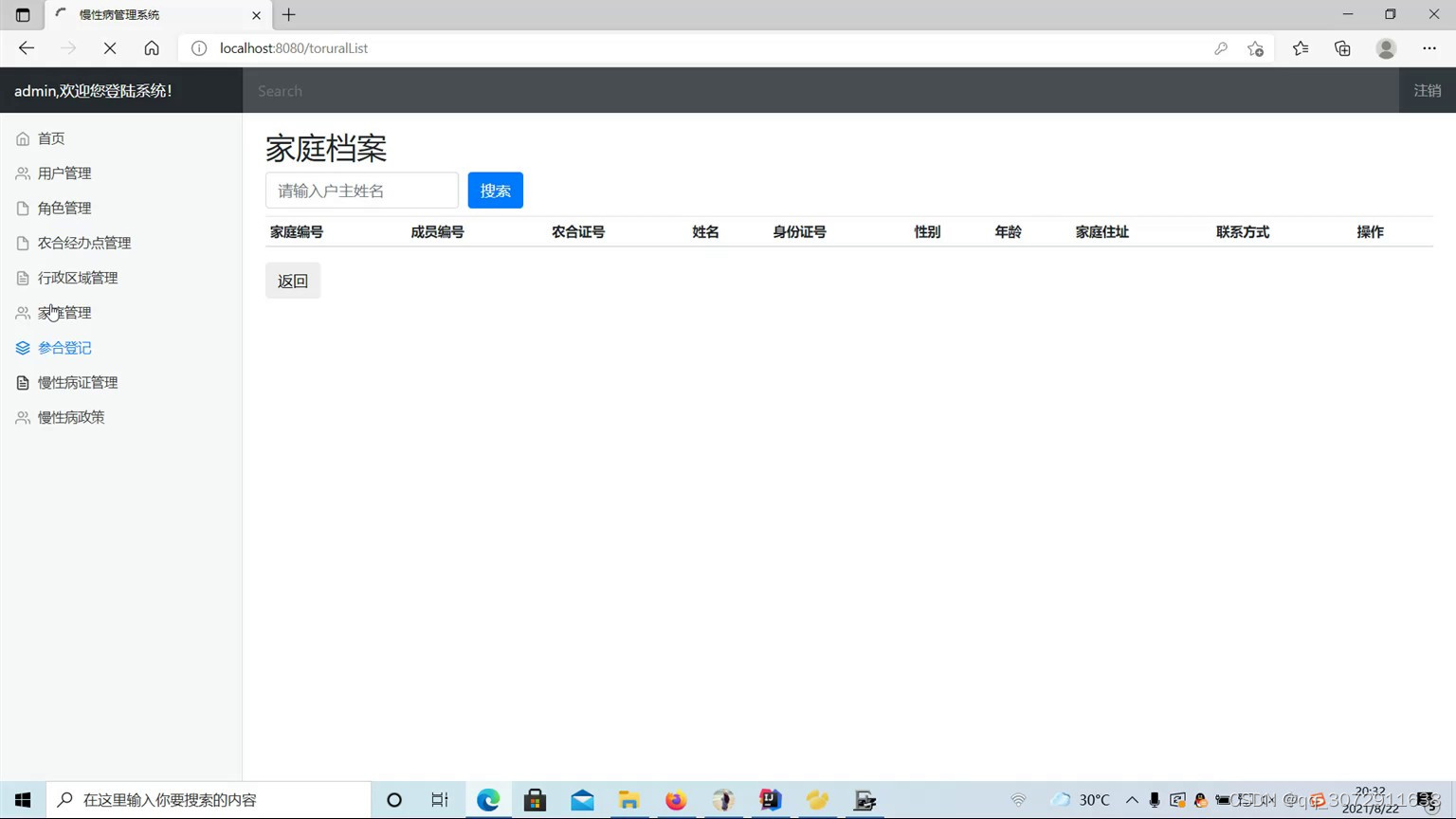Open 首页 in the sidebar
Viewport: 1456px width, 819px height.
click(x=51, y=138)
